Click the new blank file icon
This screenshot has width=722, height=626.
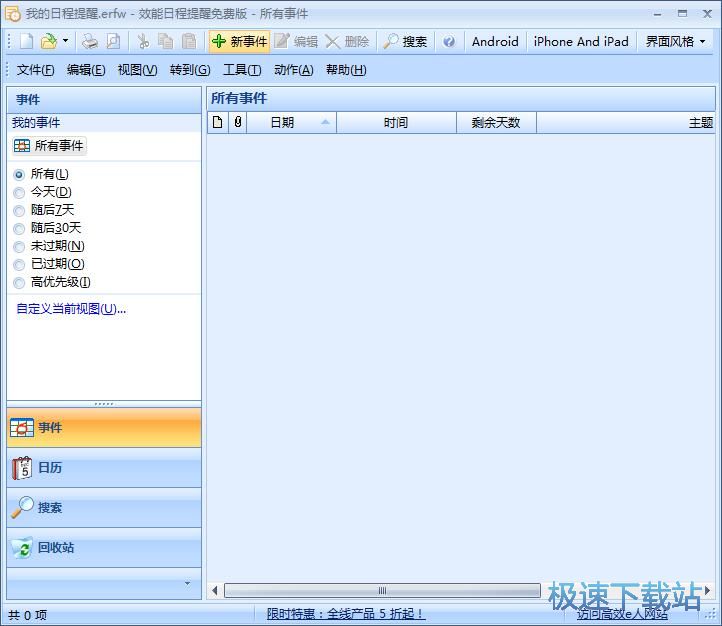(26, 41)
